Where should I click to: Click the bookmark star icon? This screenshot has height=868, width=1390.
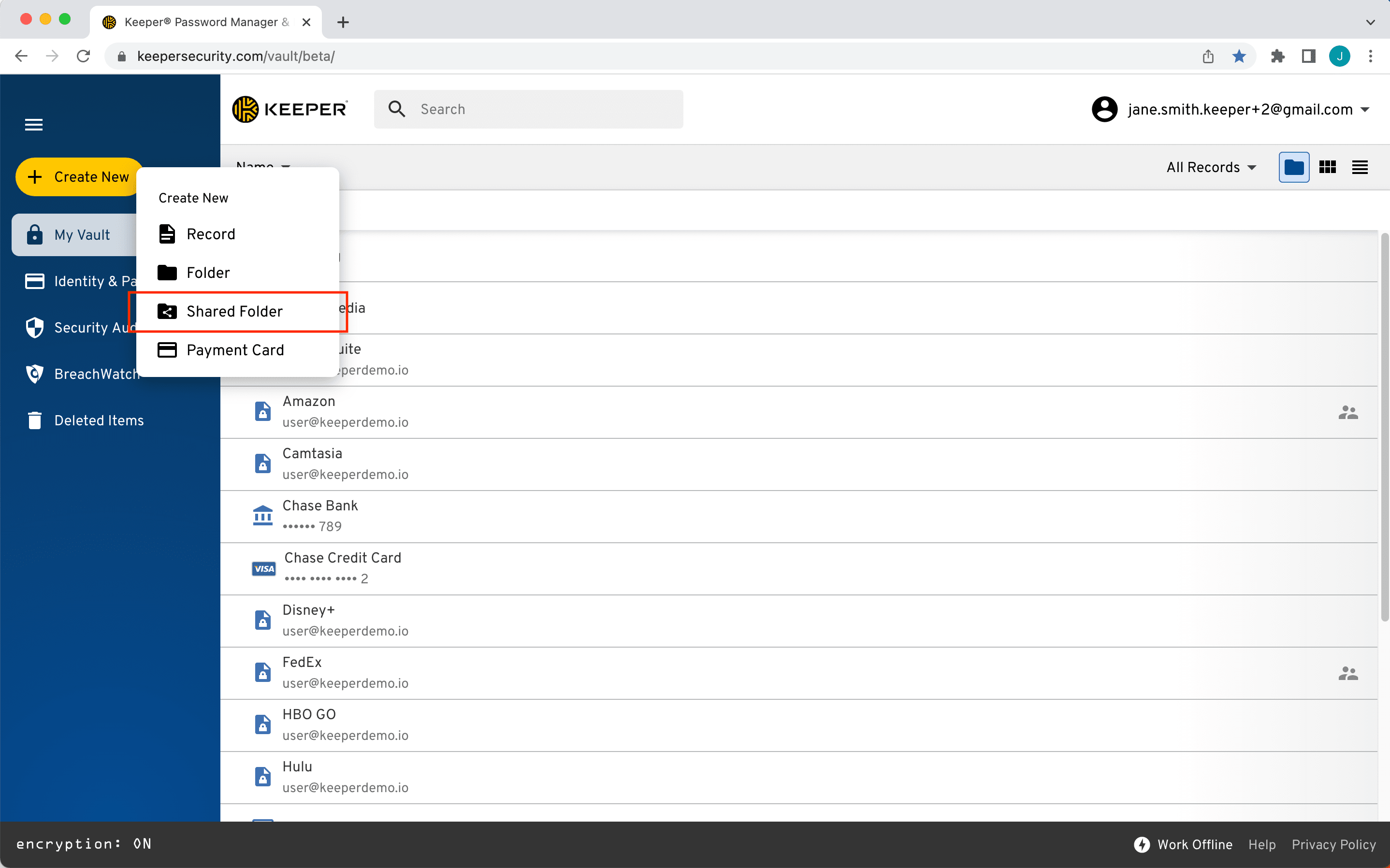pyautogui.click(x=1239, y=56)
